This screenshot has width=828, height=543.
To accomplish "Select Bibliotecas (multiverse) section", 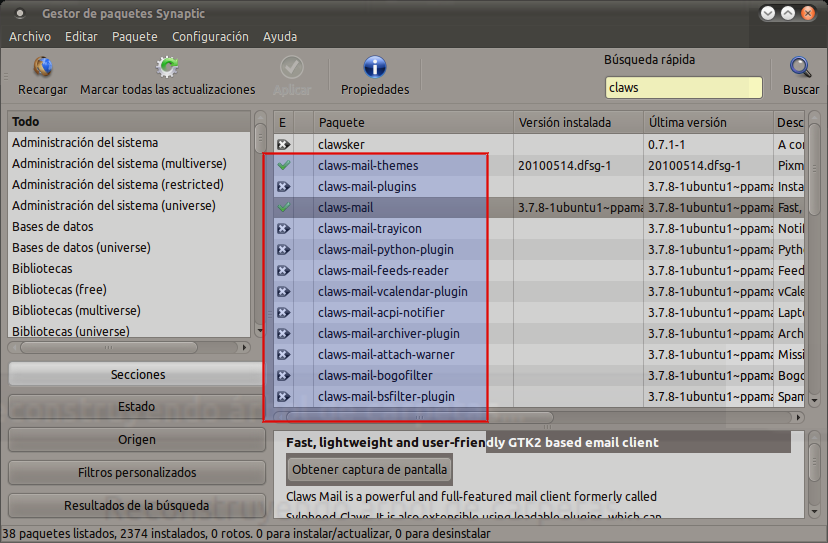I will tap(129, 311).
